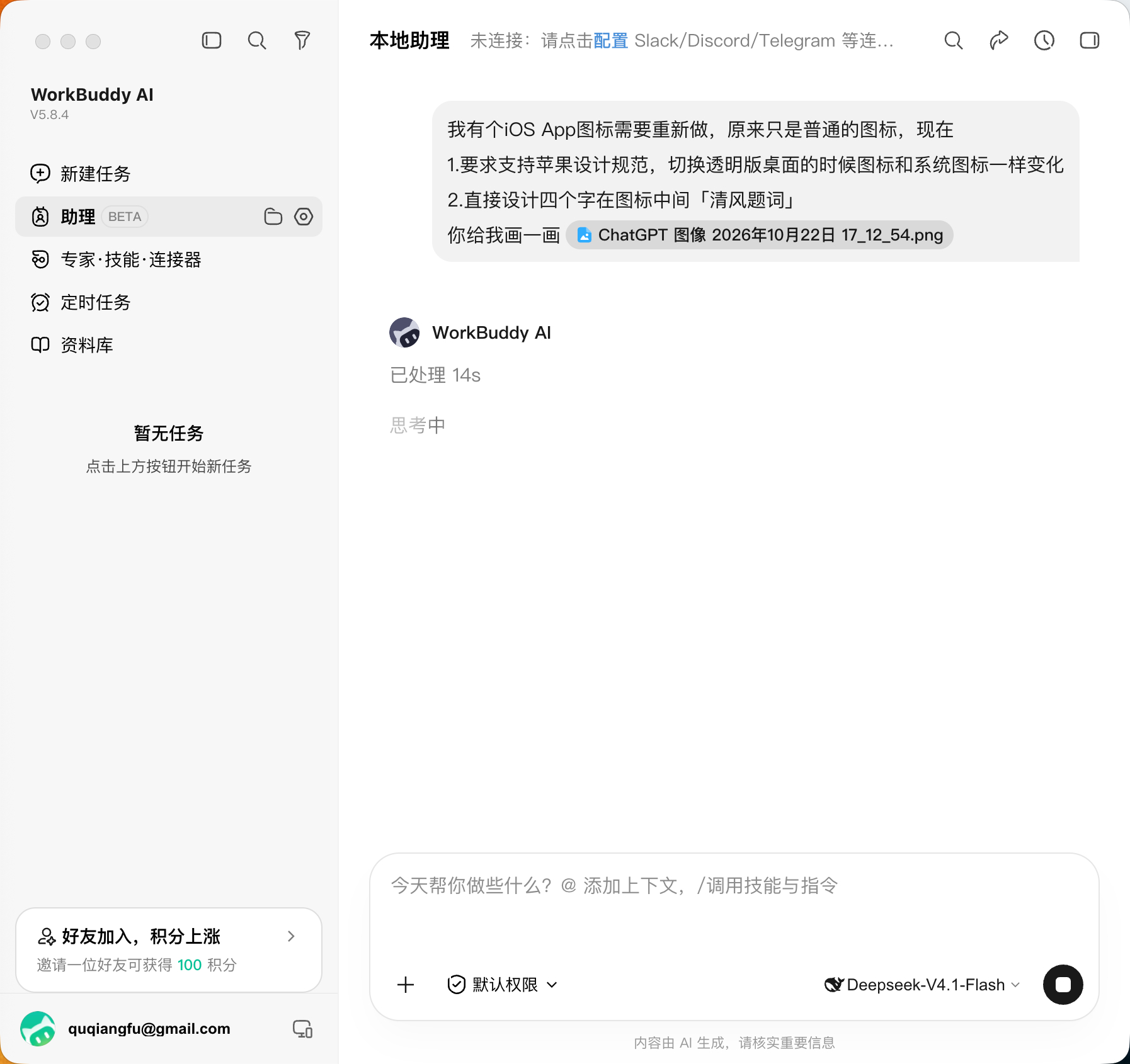This screenshot has width=1130, height=1064.
Task: Click chevron arrow on invite card
Action: click(x=291, y=936)
